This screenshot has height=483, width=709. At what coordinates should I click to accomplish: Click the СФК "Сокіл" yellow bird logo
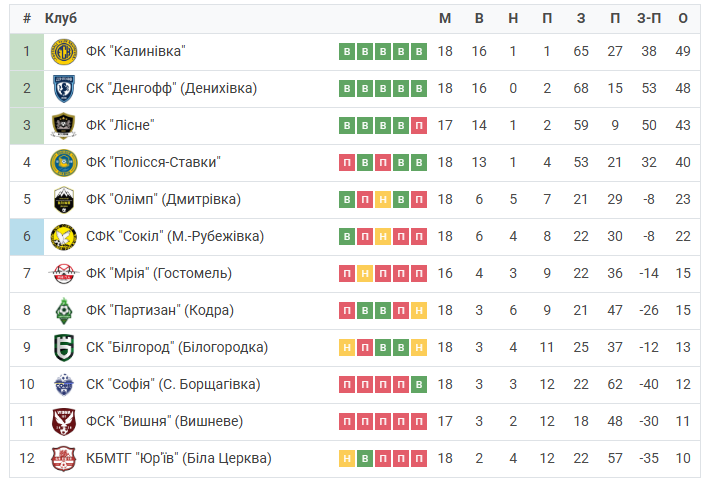point(63,237)
